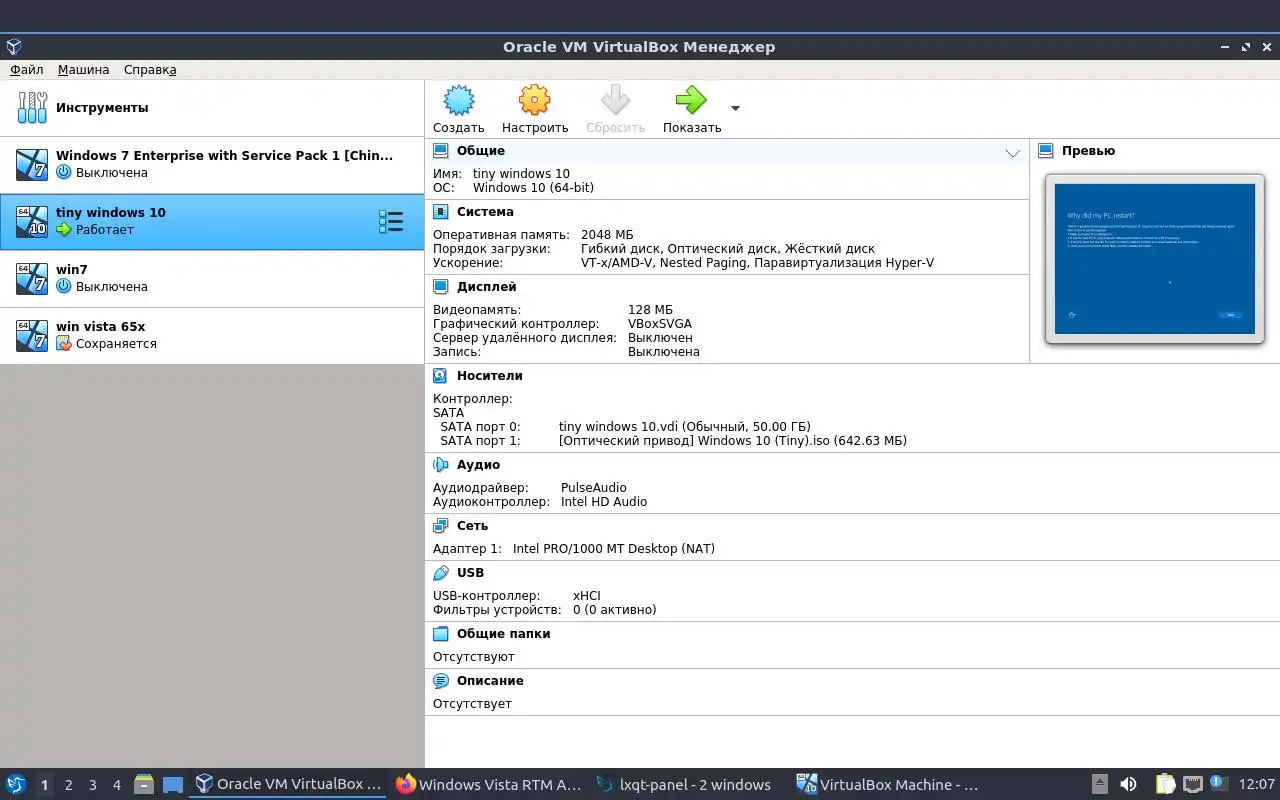1280x800 pixels.
Task: Click the Intel PRO/1000 MT Desktop adapter text
Action: (x=614, y=549)
